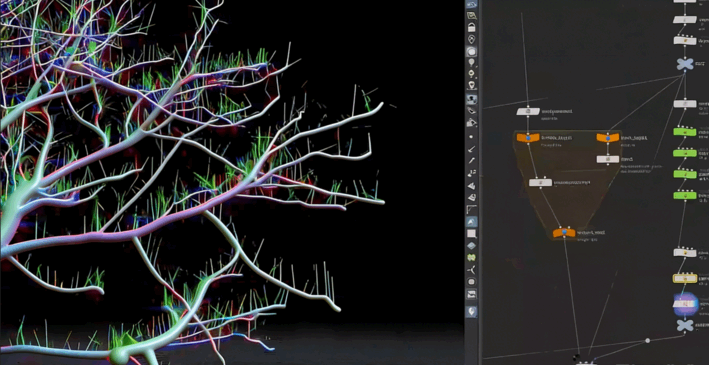The width and height of the screenshot is (709, 365).
Task: Select the gray node directly below the upper merge
Action: coord(685,104)
